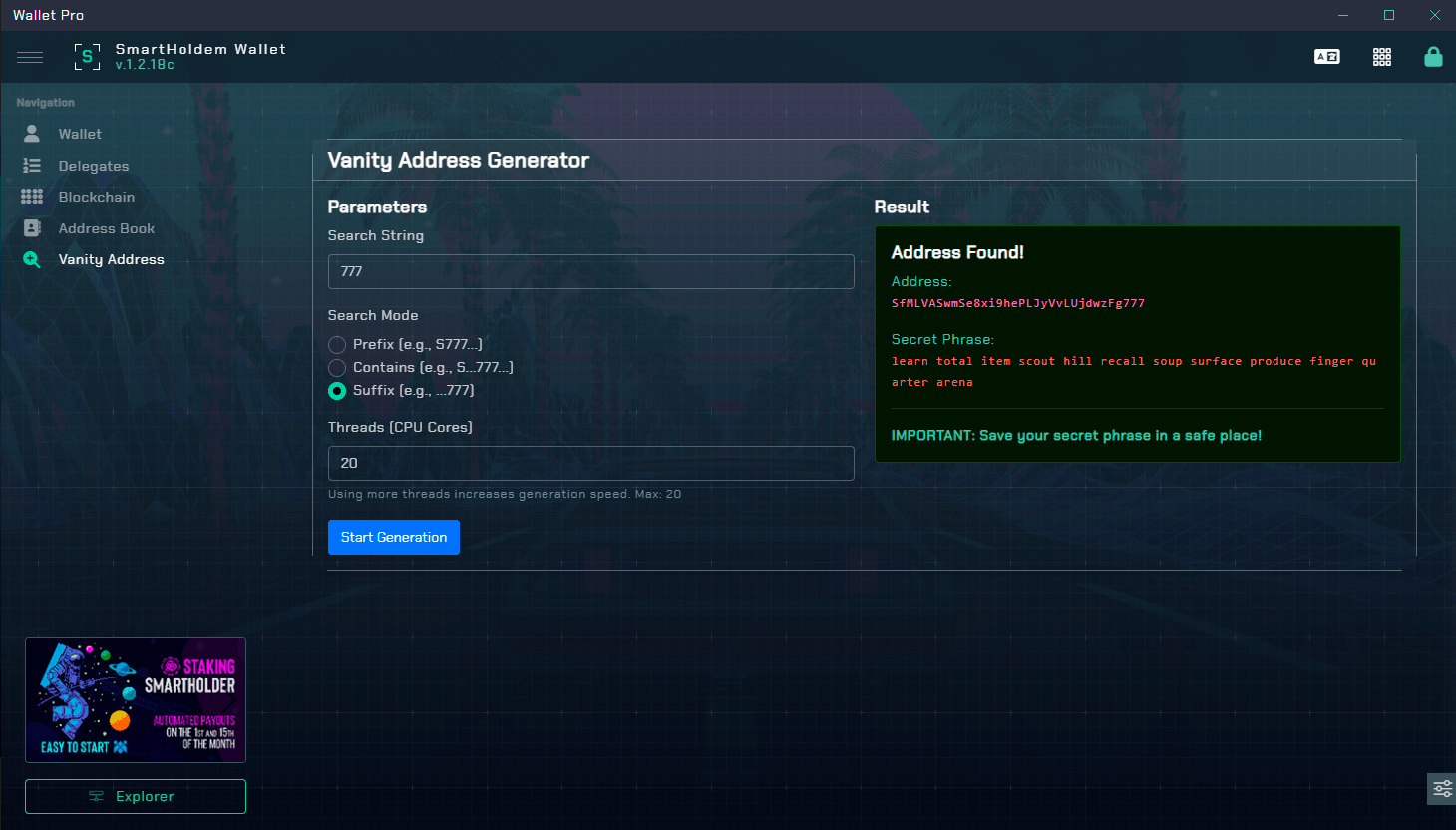This screenshot has height=830, width=1456.
Task: Open Vanity Address navigation item
Action: 111,259
